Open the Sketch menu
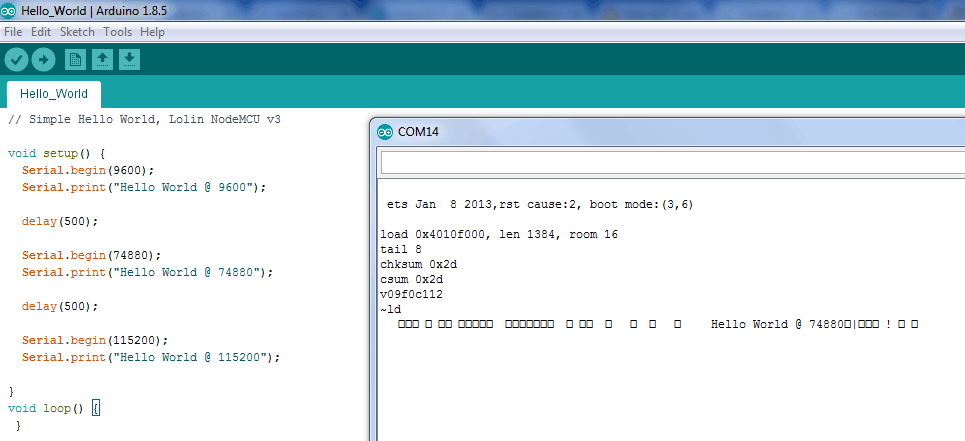This screenshot has height=441, width=965. (78, 32)
